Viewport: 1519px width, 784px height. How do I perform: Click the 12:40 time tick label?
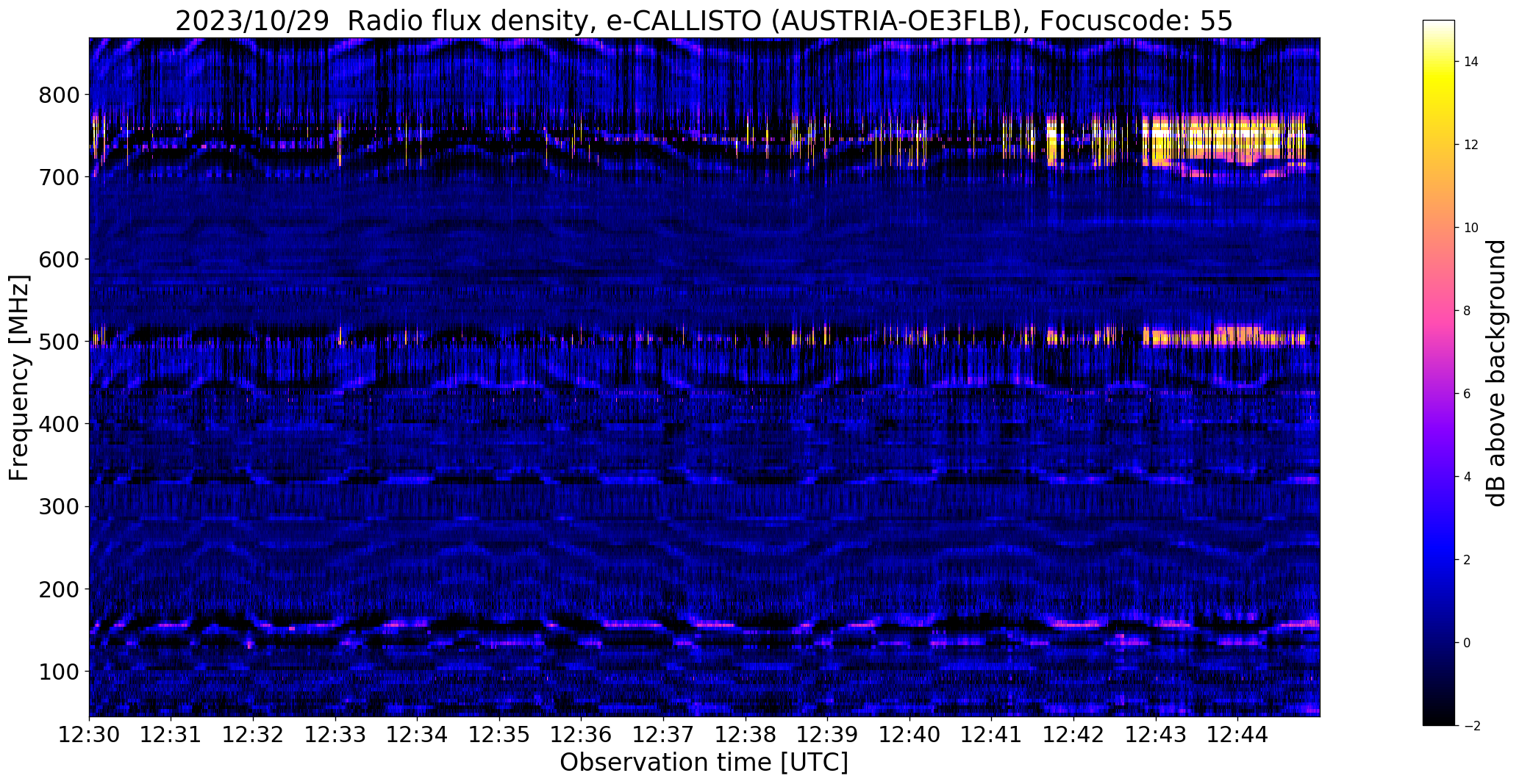coord(910,734)
